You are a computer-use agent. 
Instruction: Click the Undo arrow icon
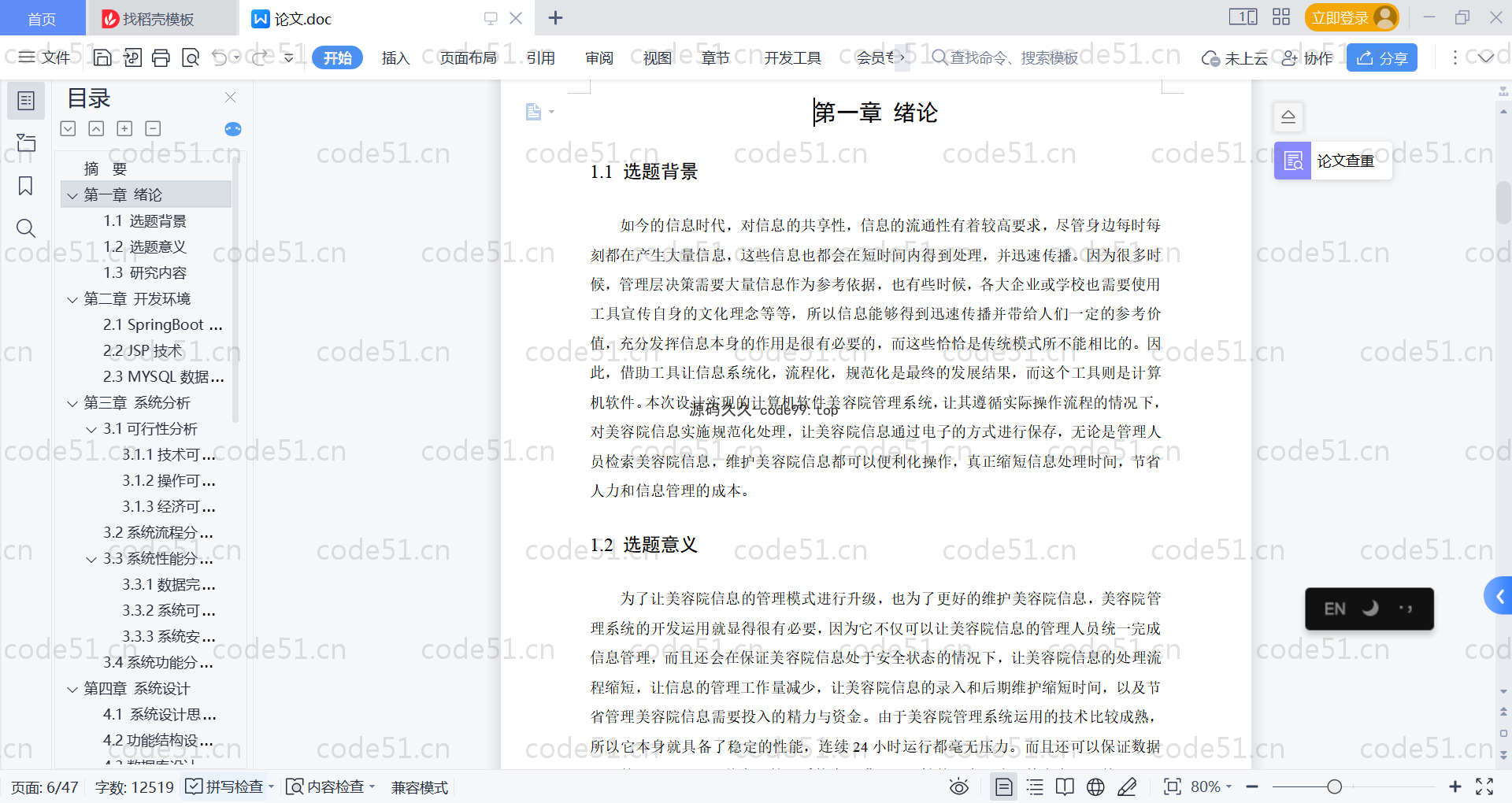click(x=220, y=57)
